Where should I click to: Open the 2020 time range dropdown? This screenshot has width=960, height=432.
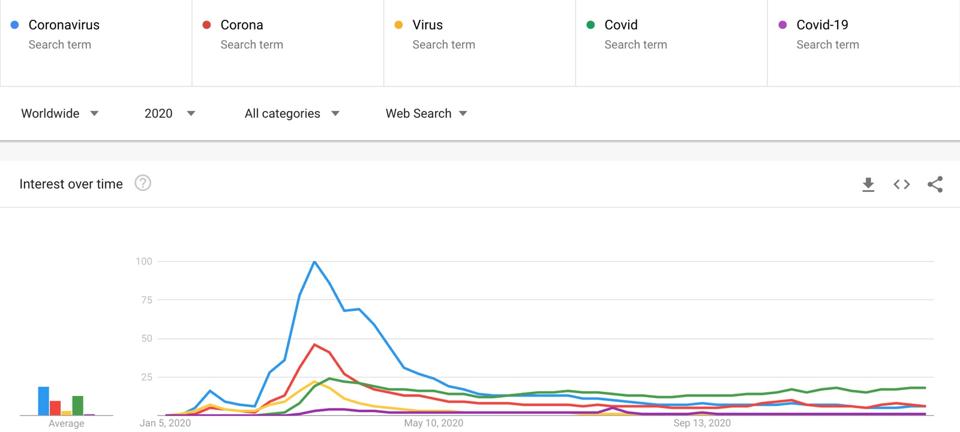(170, 114)
